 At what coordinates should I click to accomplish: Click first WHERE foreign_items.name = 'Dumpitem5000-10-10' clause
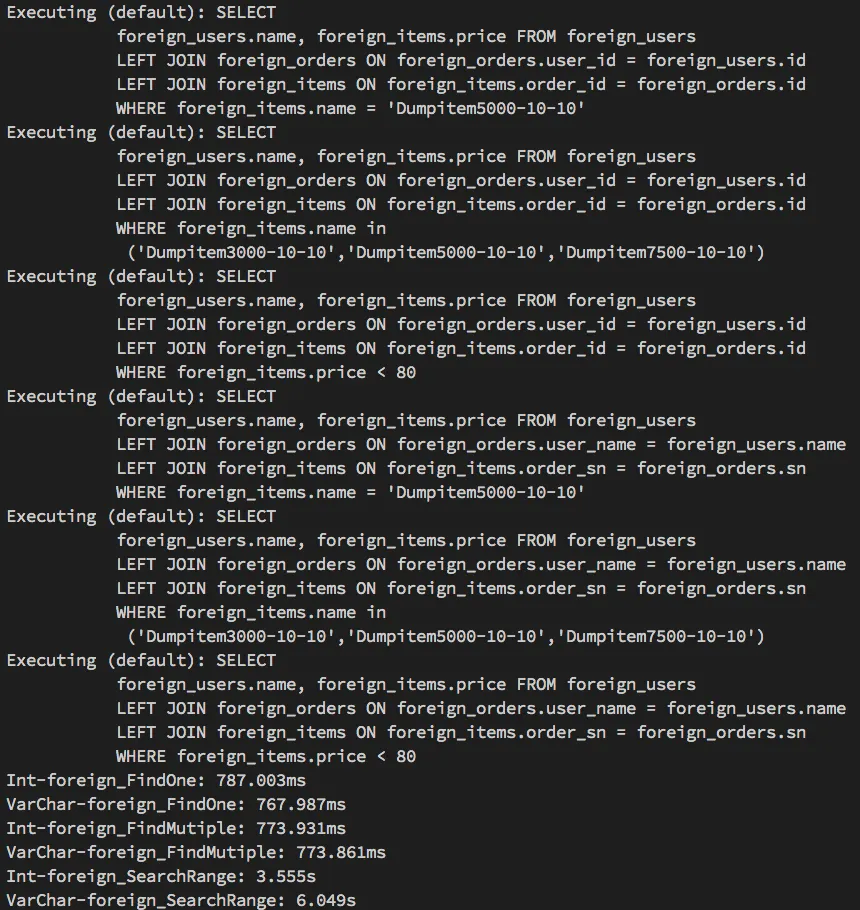350,109
